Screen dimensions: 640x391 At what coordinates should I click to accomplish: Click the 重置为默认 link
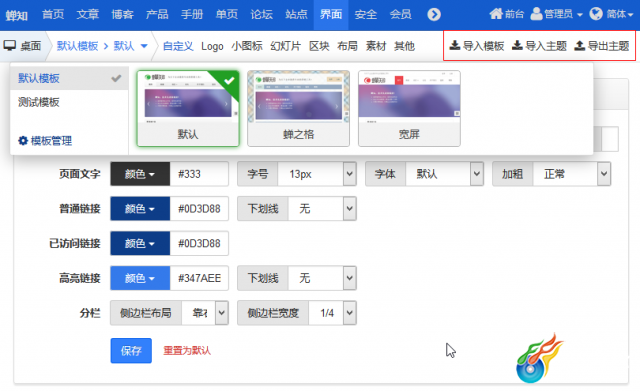187,351
